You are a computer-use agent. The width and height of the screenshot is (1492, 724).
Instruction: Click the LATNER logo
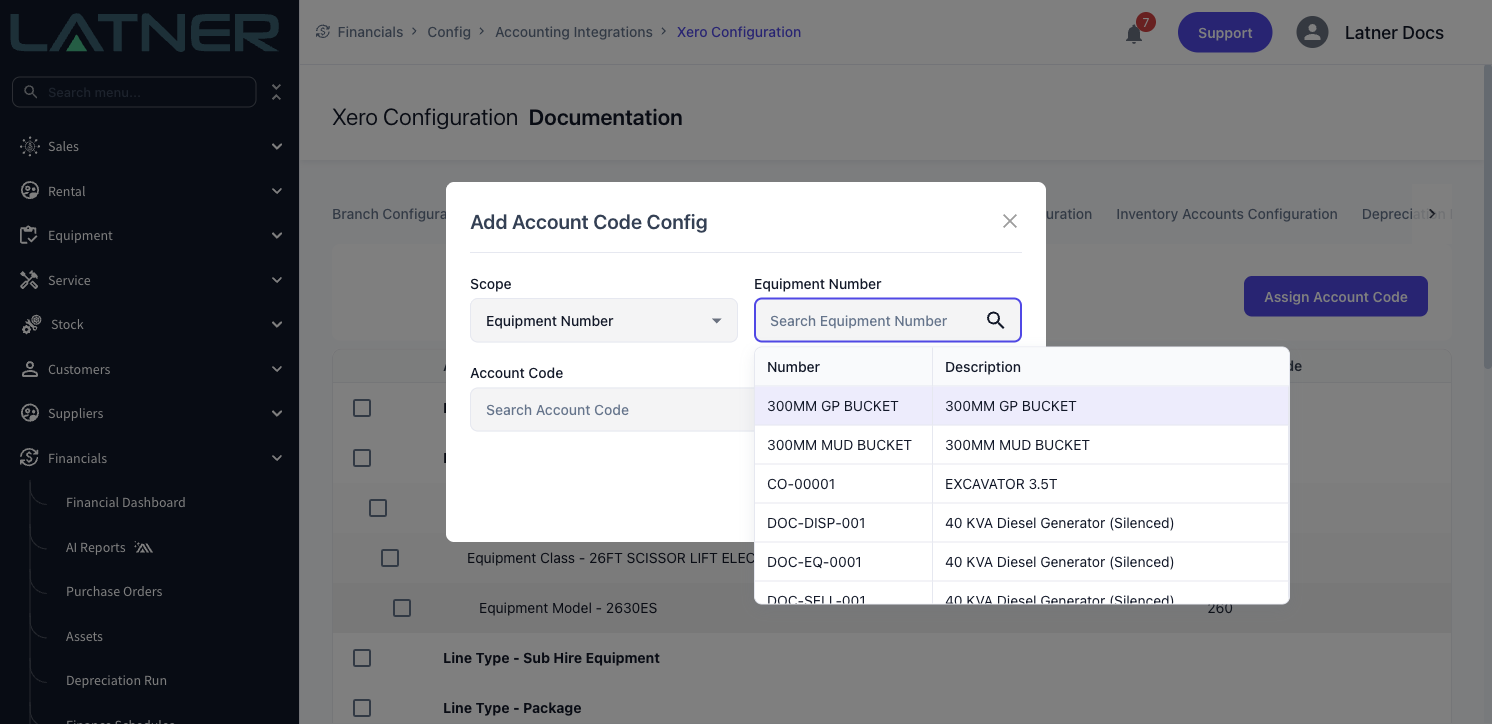145,32
